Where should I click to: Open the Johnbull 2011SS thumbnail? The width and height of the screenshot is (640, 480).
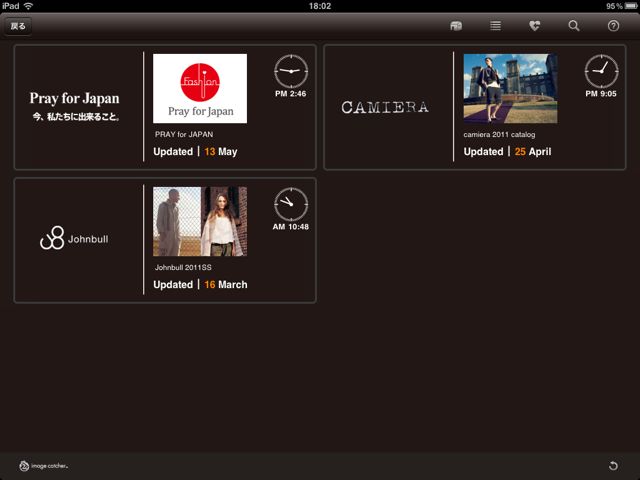200,221
